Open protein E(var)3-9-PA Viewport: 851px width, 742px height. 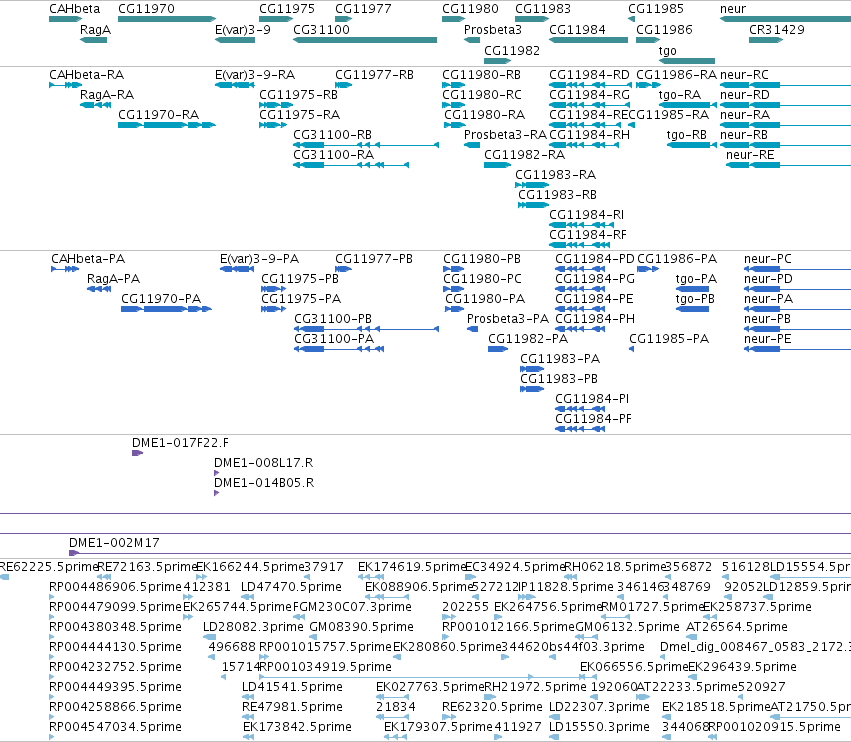point(237,269)
